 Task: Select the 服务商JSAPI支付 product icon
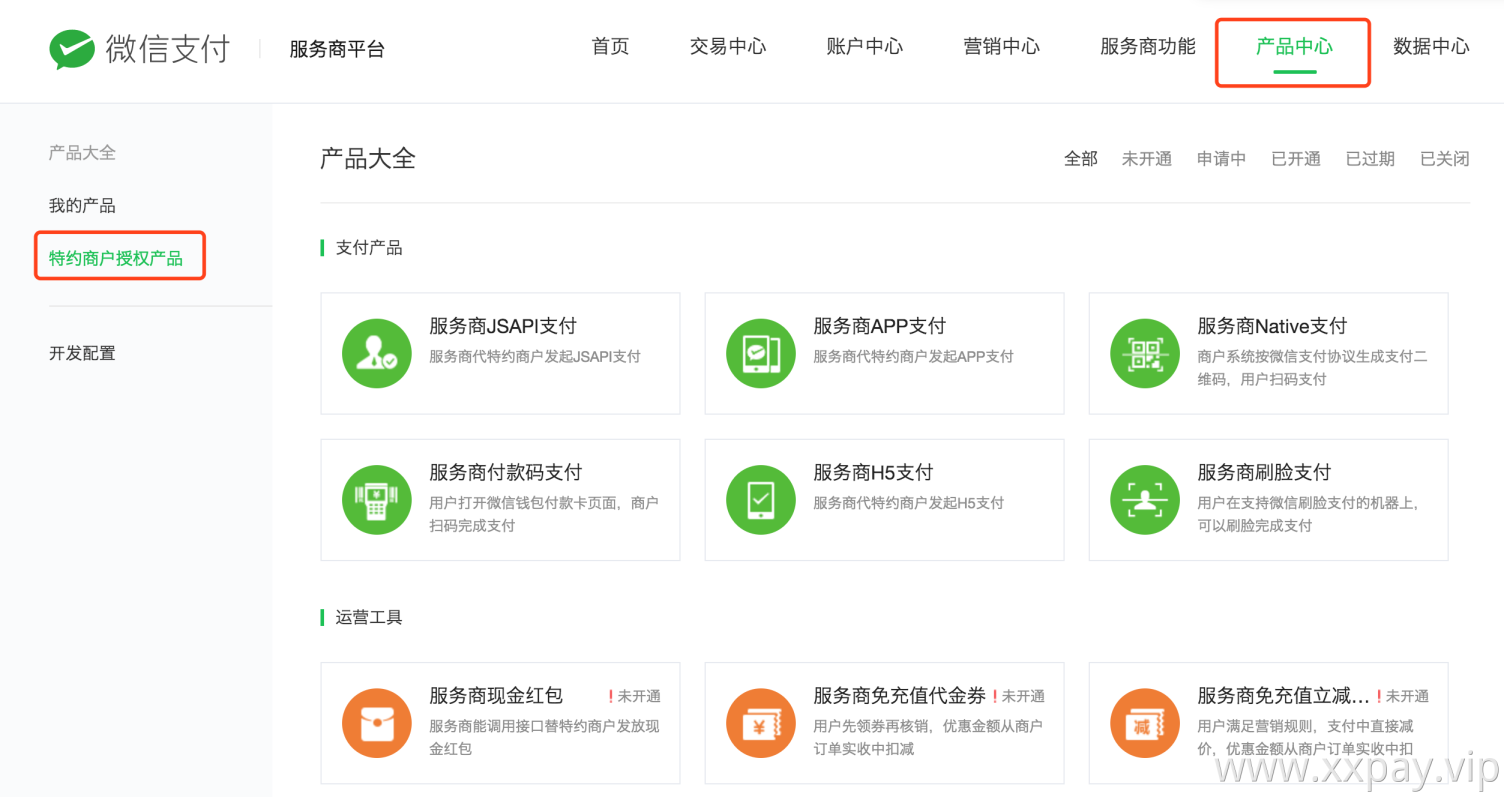tap(377, 353)
